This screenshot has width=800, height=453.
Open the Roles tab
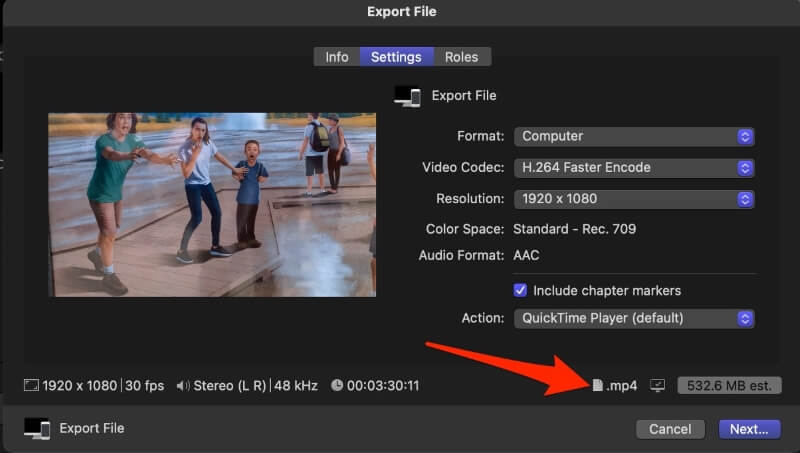coord(462,57)
